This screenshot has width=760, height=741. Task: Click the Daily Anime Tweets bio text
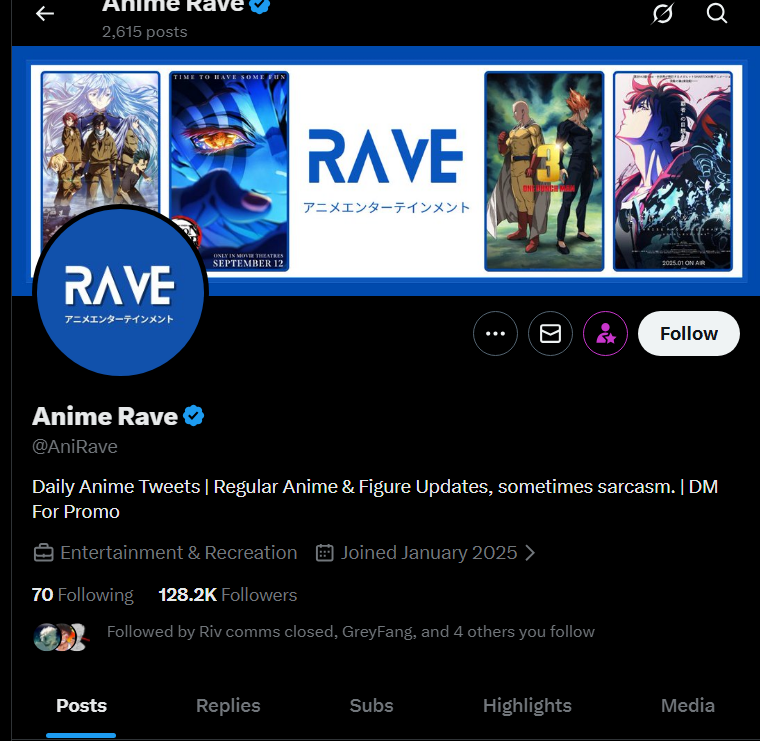375,499
